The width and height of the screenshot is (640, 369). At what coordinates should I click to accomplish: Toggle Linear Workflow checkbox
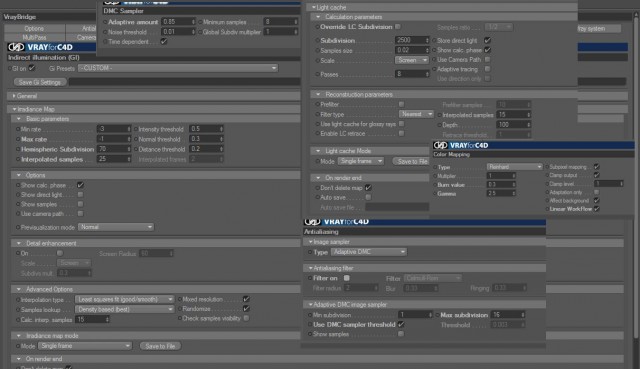596,209
